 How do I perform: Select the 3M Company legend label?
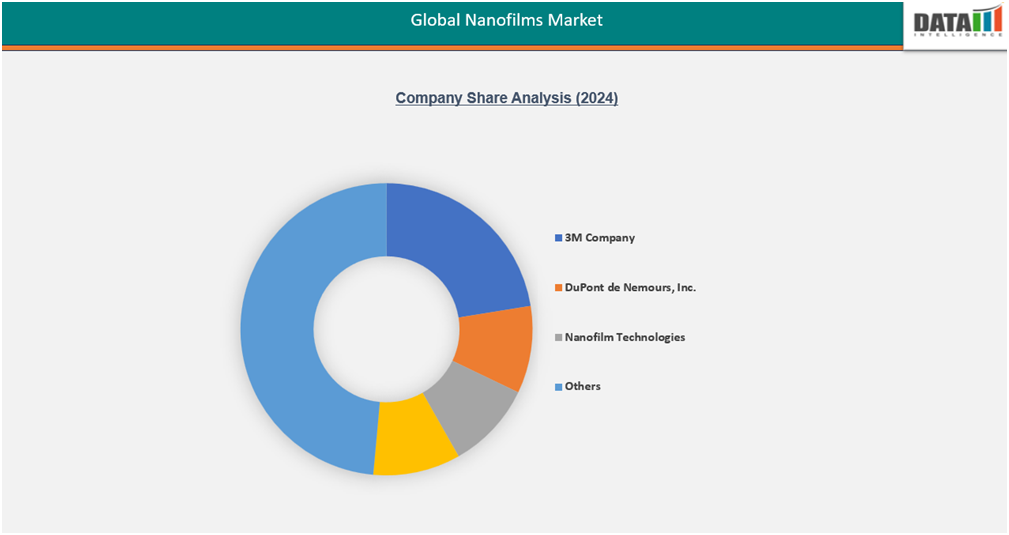600,238
